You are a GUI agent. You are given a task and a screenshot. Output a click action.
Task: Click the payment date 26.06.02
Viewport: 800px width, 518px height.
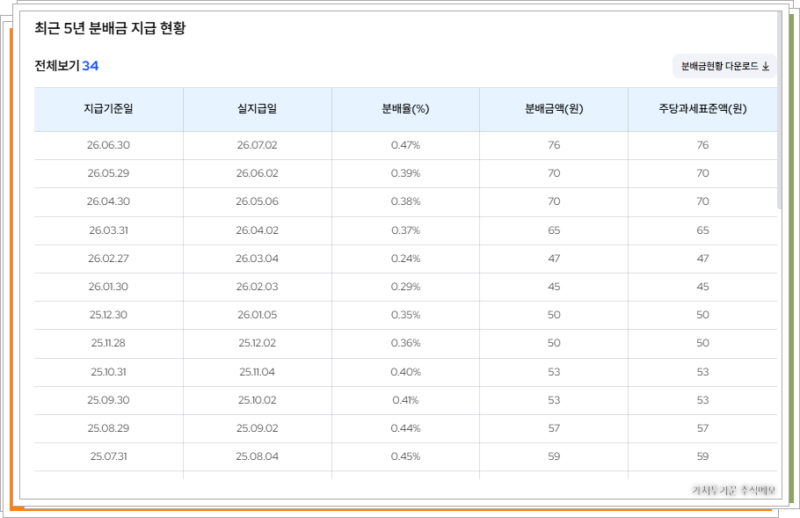click(257, 173)
